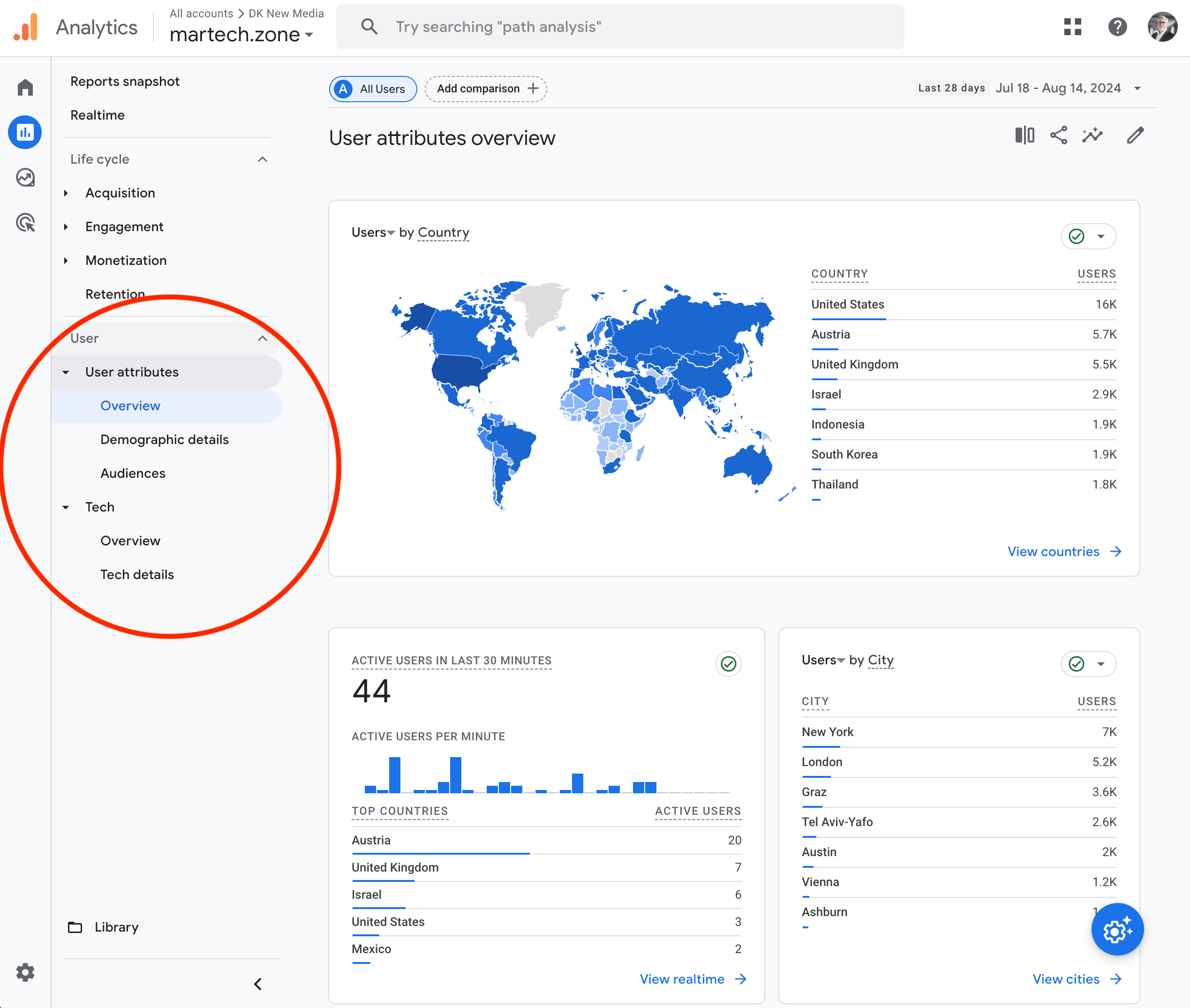Screen dimensions: 1190x1008
Task: Open report insights via the sparkline icon
Action: click(1092, 135)
